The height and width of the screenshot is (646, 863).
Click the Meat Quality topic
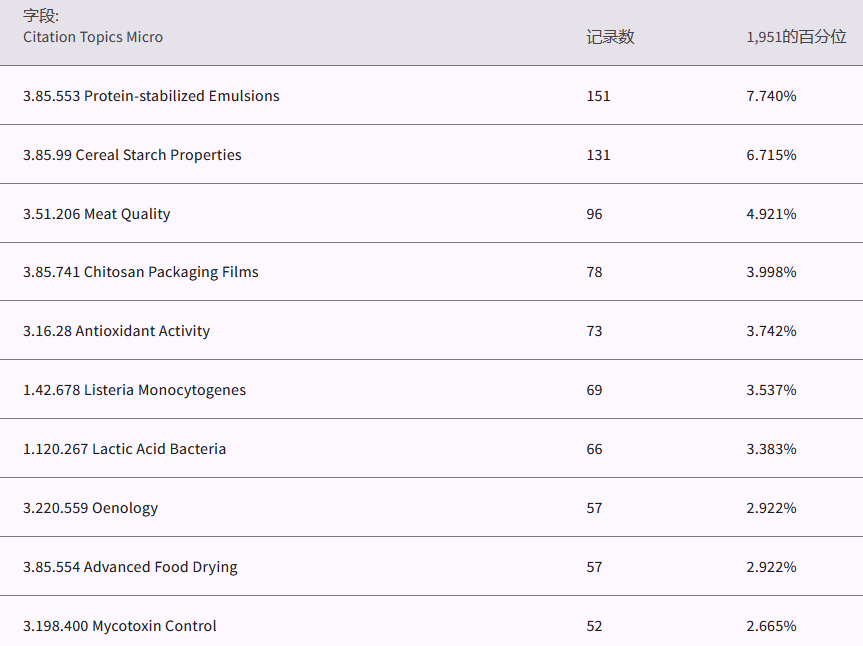pyautogui.click(x=97, y=214)
